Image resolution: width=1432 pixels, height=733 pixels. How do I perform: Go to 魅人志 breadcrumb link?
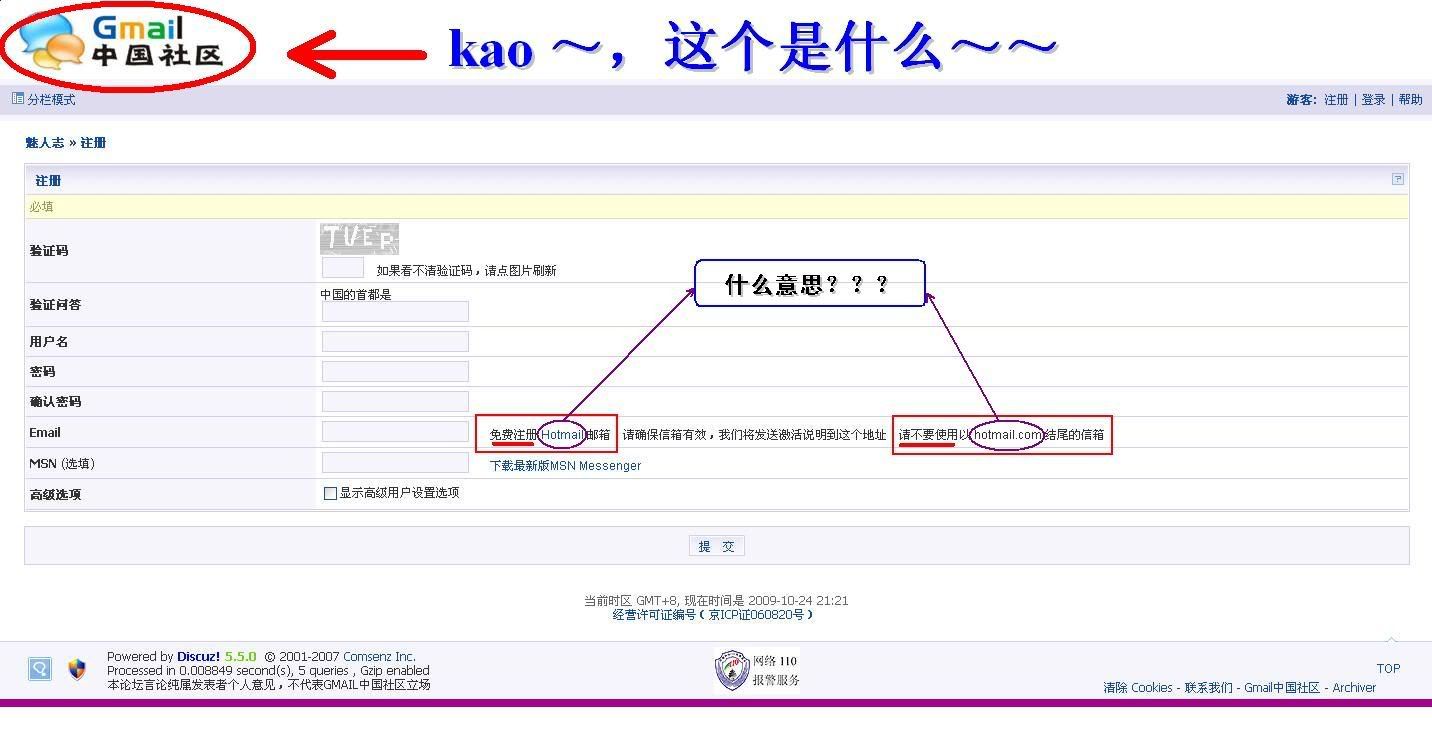click(x=44, y=143)
